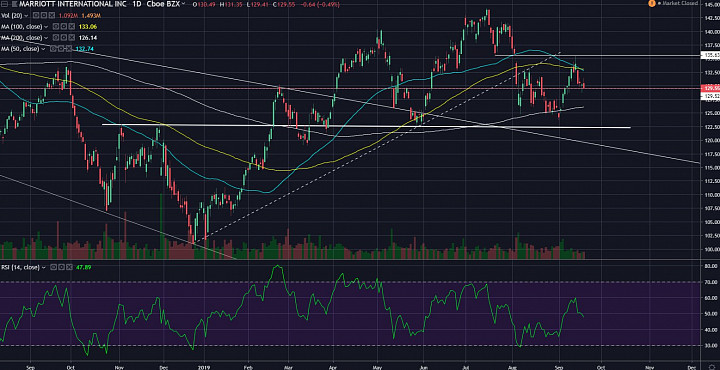Screen dimensions: 720x370
Task: Expand the MA (100, close) dropdown arrow
Action: tap(46, 27)
